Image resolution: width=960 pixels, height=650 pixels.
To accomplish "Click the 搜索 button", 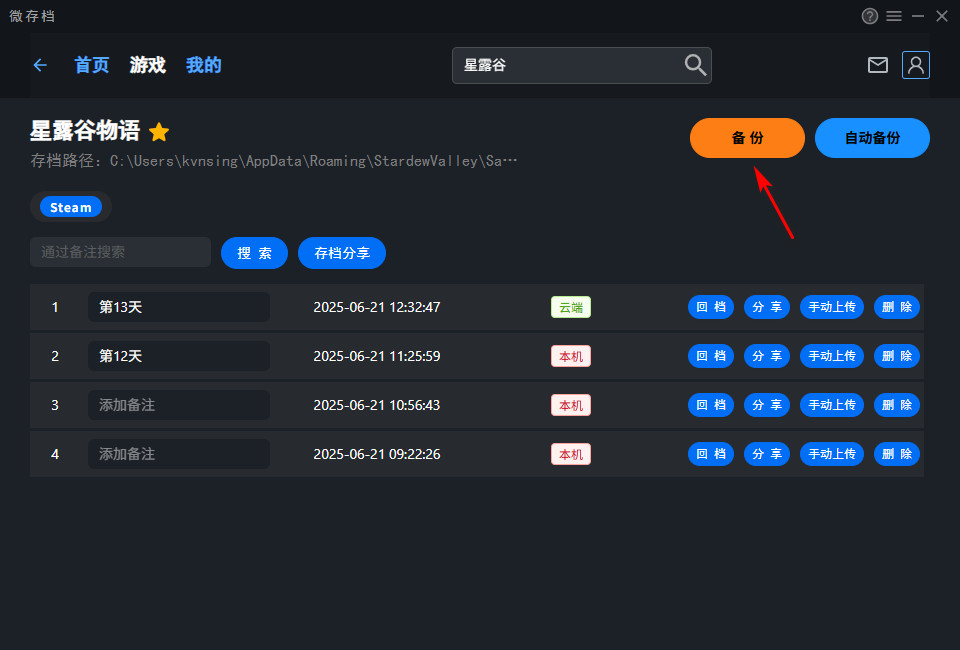I will pos(254,253).
